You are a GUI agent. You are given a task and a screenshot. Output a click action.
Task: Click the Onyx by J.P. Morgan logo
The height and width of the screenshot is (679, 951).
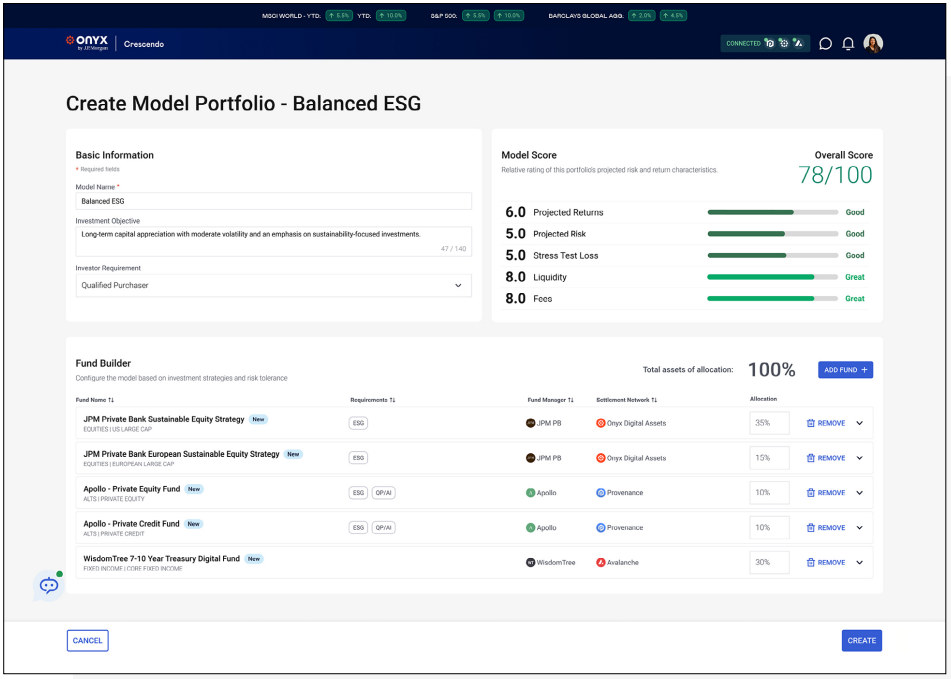pos(87,43)
